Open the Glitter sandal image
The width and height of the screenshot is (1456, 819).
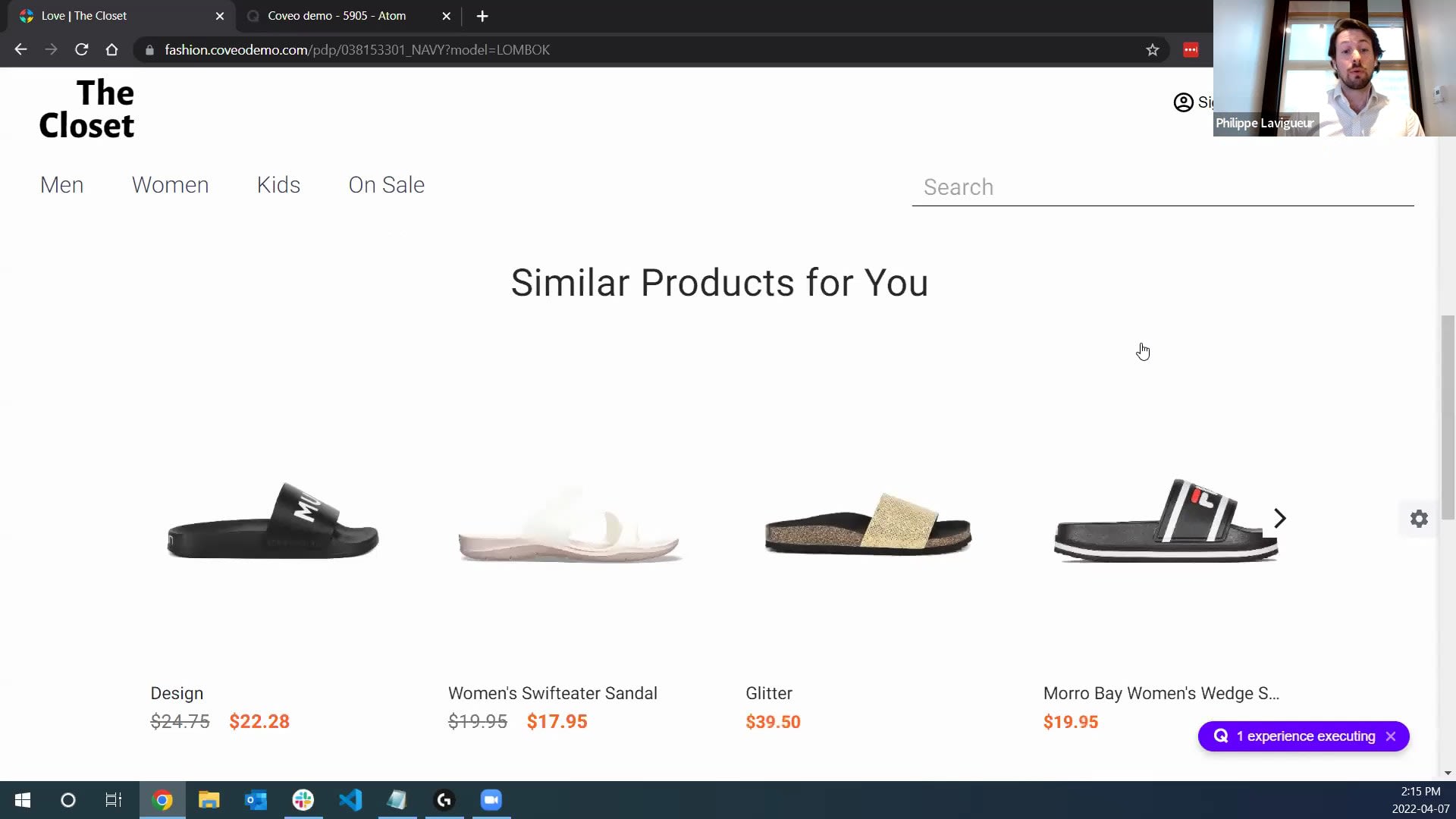pyautogui.click(x=868, y=523)
